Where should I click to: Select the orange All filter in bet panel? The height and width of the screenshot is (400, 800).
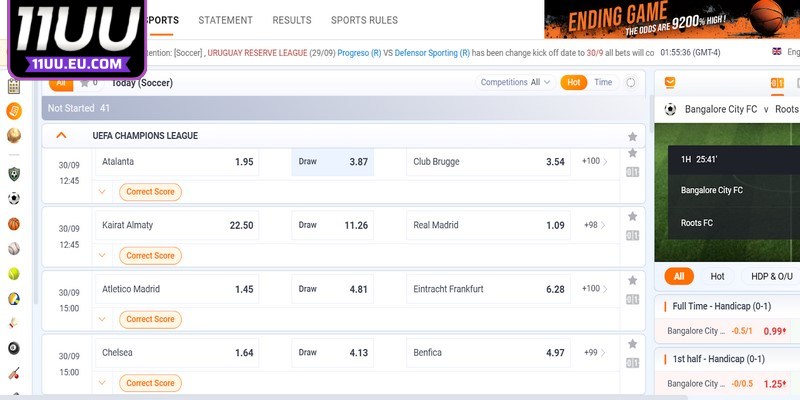pyautogui.click(x=679, y=276)
